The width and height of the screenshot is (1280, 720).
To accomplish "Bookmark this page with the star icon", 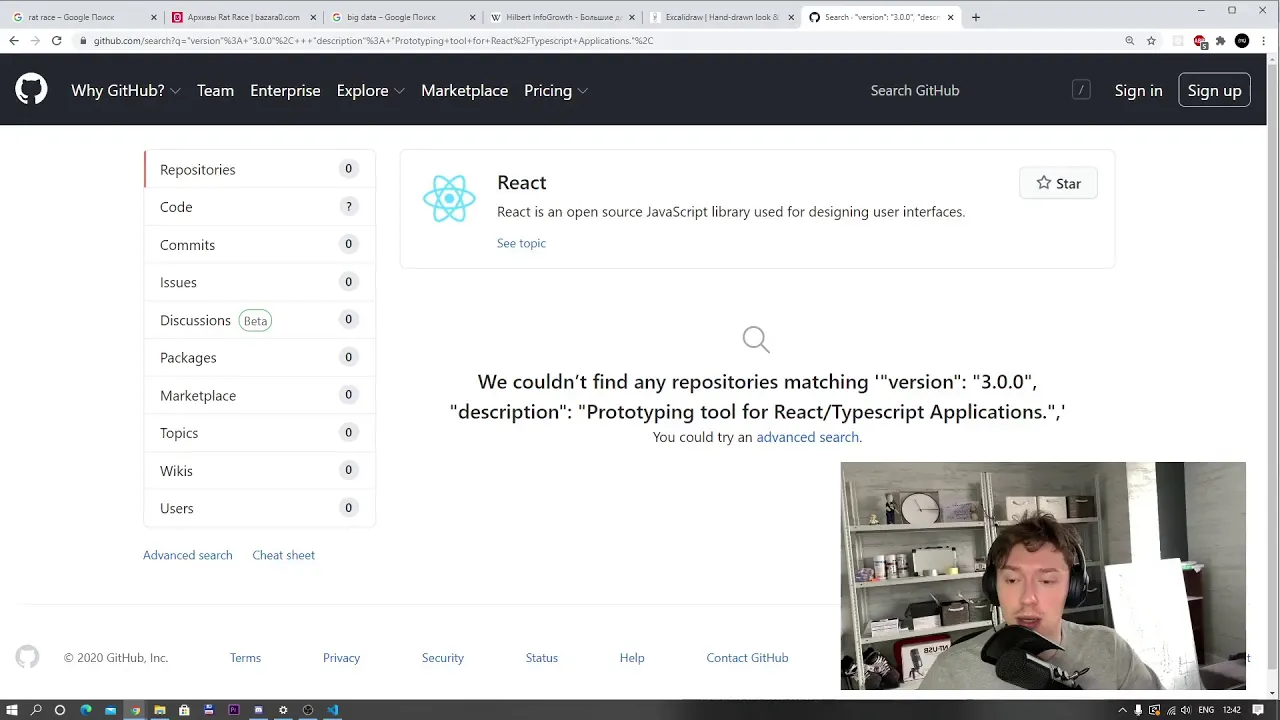I will pyautogui.click(x=1151, y=41).
